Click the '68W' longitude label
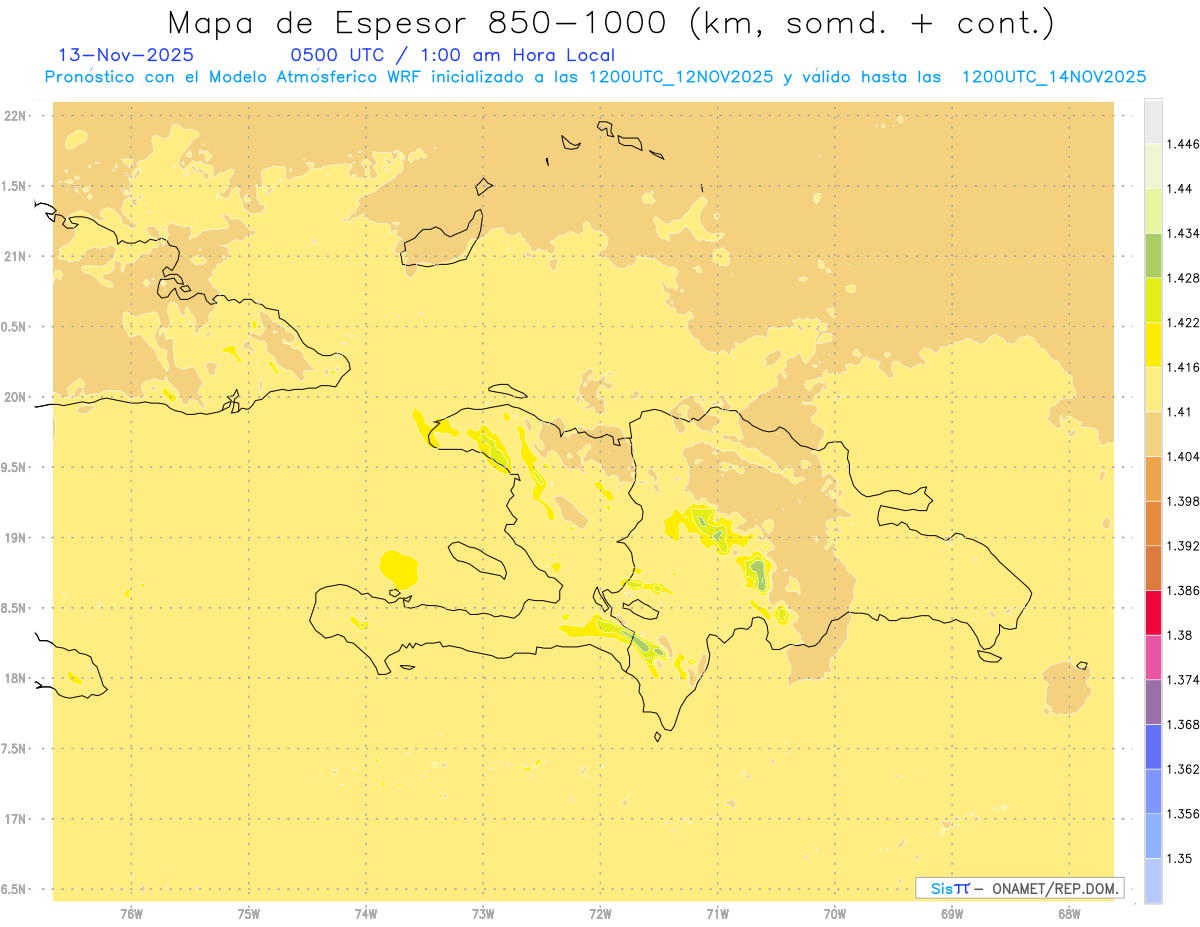The width and height of the screenshot is (1200, 927). (x=1069, y=913)
